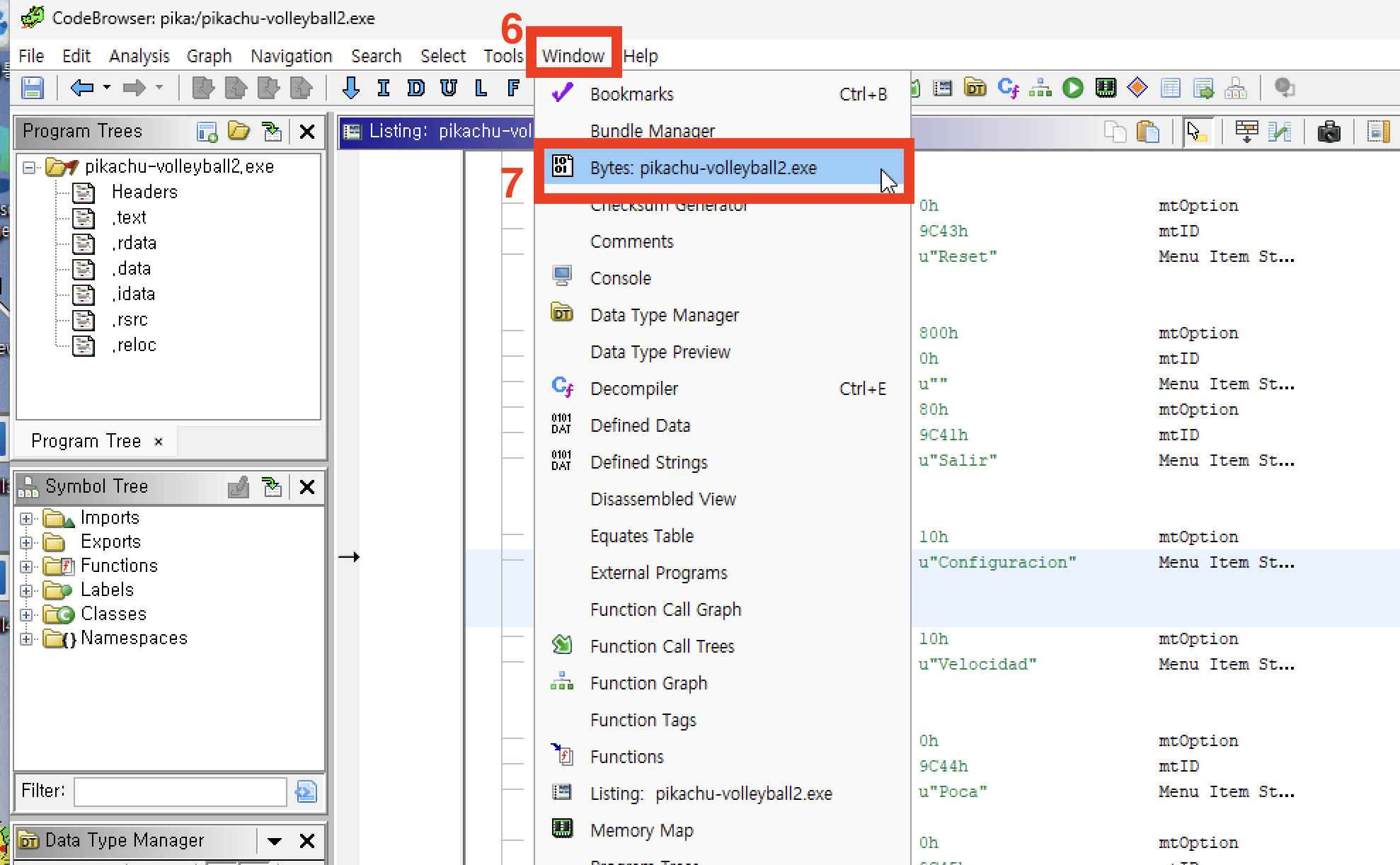
Task: Click the blue down-arrow navigation direction icon
Action: 350,88
